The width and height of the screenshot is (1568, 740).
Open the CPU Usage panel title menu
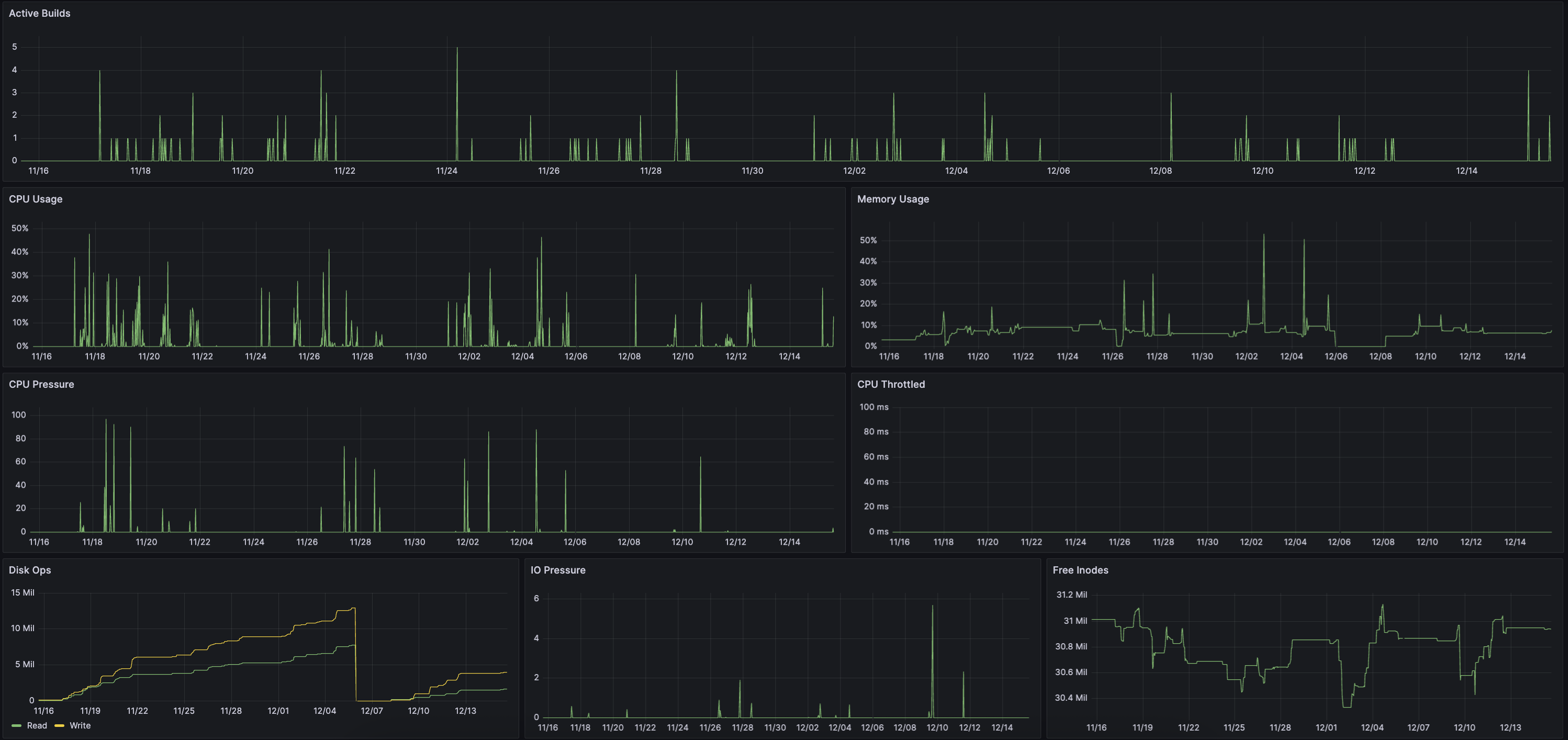pos(35,199)
